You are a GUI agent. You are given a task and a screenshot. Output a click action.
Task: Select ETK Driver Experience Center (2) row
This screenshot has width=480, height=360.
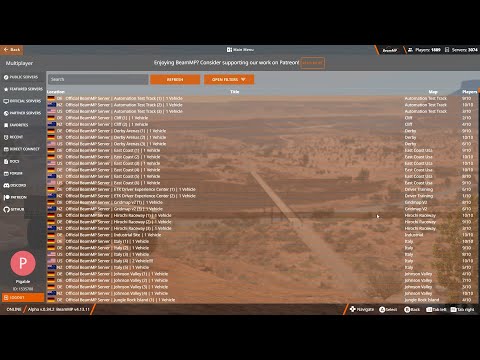click(x=262, y=196)
